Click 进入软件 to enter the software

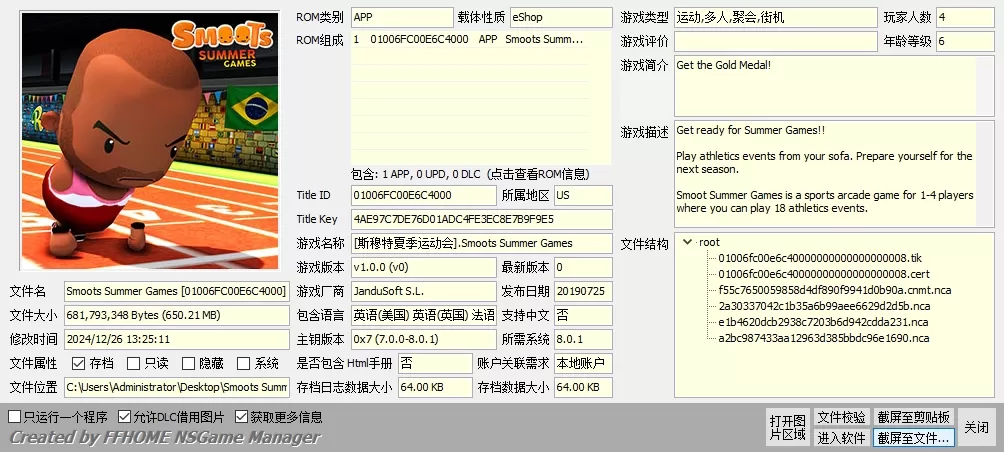point(841,437)
